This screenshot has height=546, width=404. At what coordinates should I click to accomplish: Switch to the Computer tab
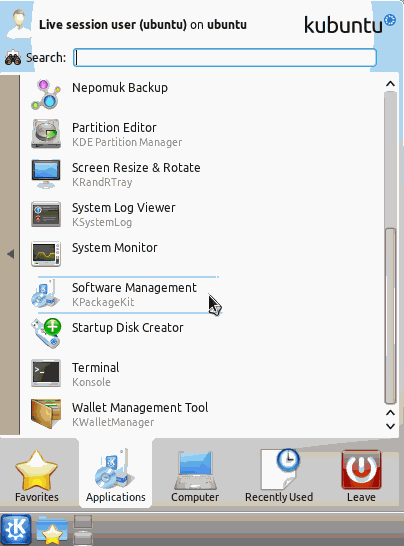pyautogui.click(x=195, y=476)
